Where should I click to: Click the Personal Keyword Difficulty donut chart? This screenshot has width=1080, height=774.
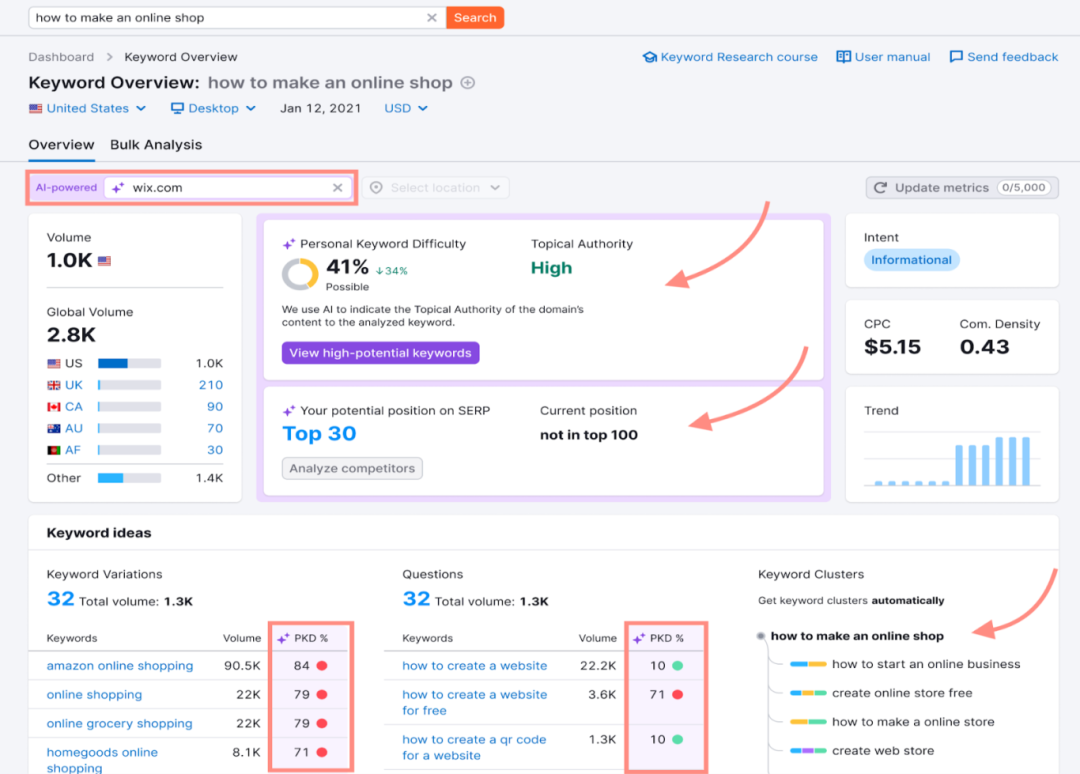coord(300,274)
